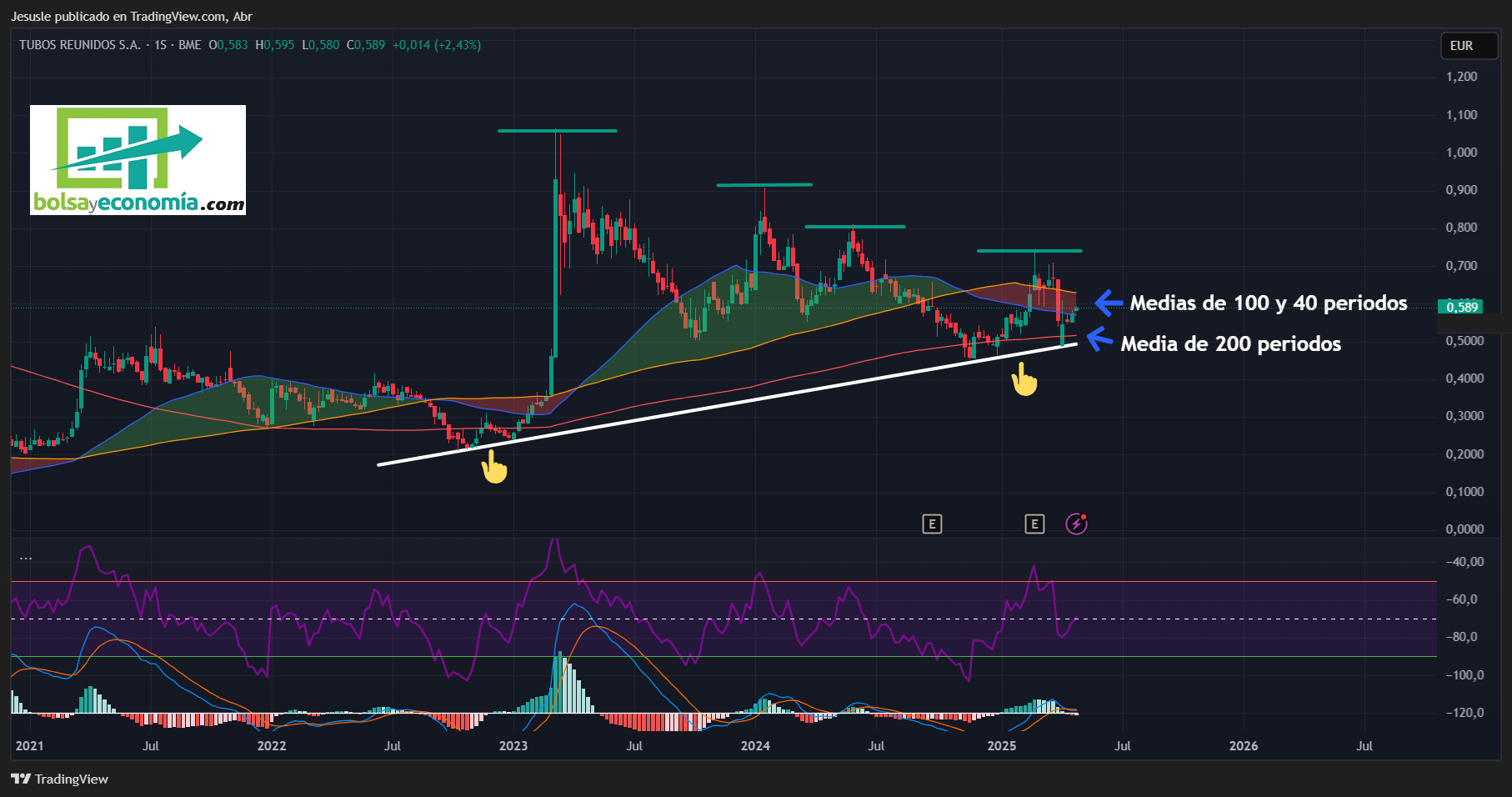Click the 1S interval label in the legend
Viewport: 1512px width, 797px height.
[160, 45]
